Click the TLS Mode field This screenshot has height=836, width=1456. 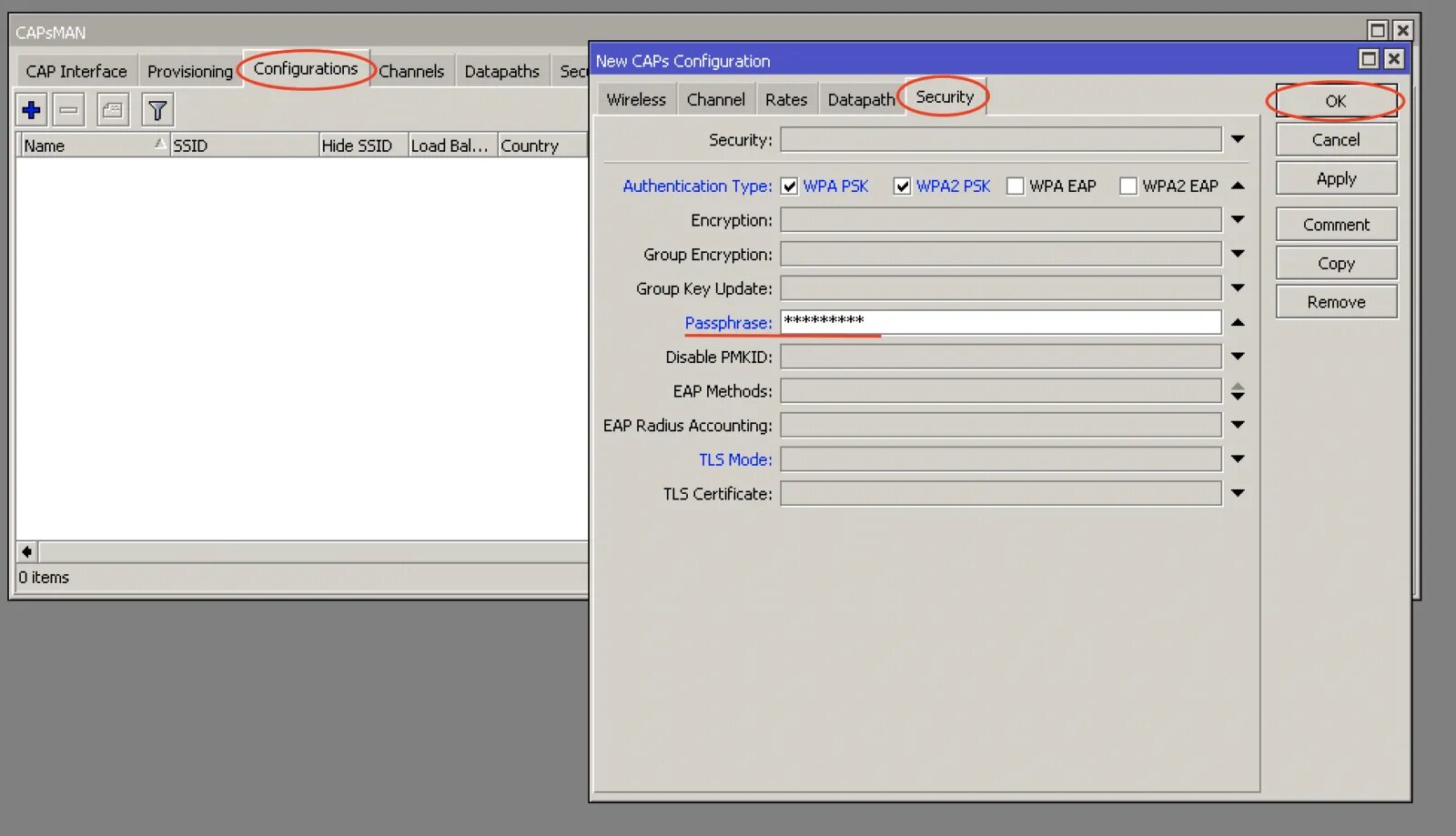tap(1001, 459)
